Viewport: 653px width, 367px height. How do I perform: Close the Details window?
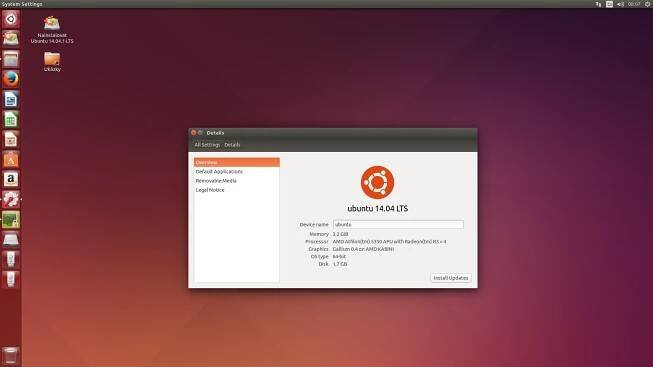pos(194,133)
